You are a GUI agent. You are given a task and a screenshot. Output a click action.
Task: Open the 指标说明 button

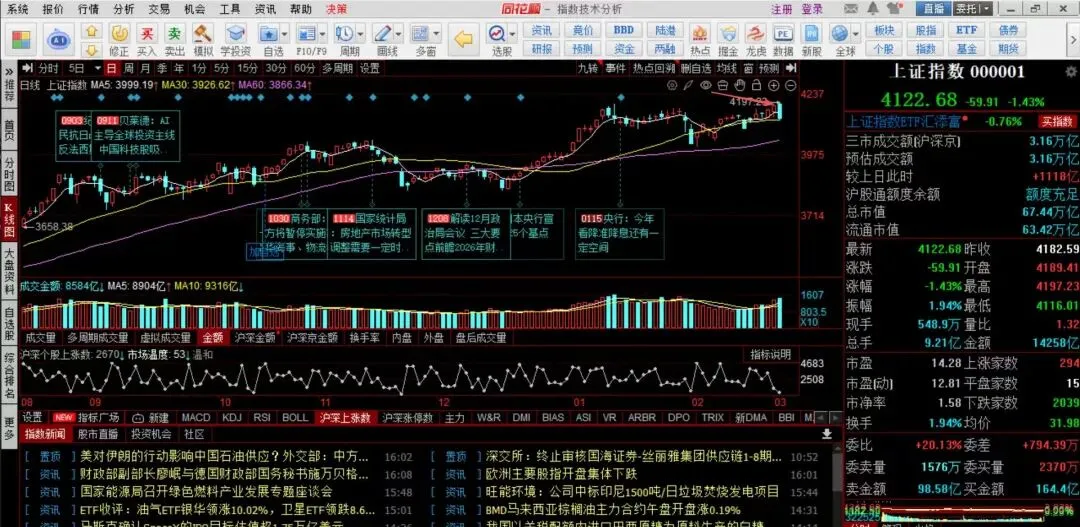pos(771,355)
